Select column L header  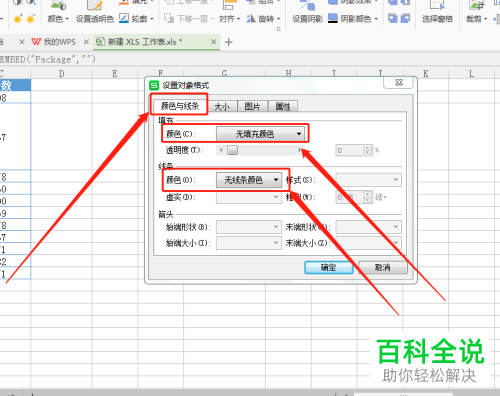471,74
